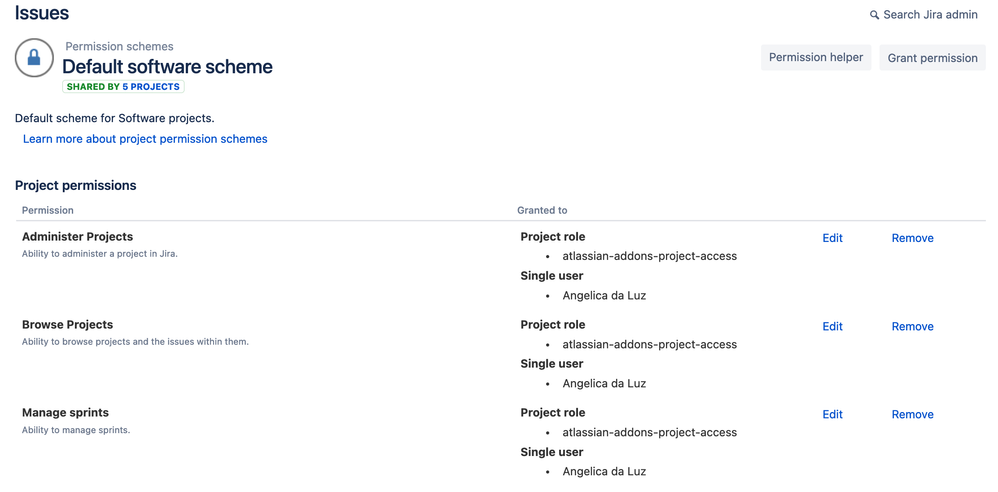The width and height of the screenshot is (998, 492).
Task: Open the Permission schemes breadcrumb
Action: (119, 46)
